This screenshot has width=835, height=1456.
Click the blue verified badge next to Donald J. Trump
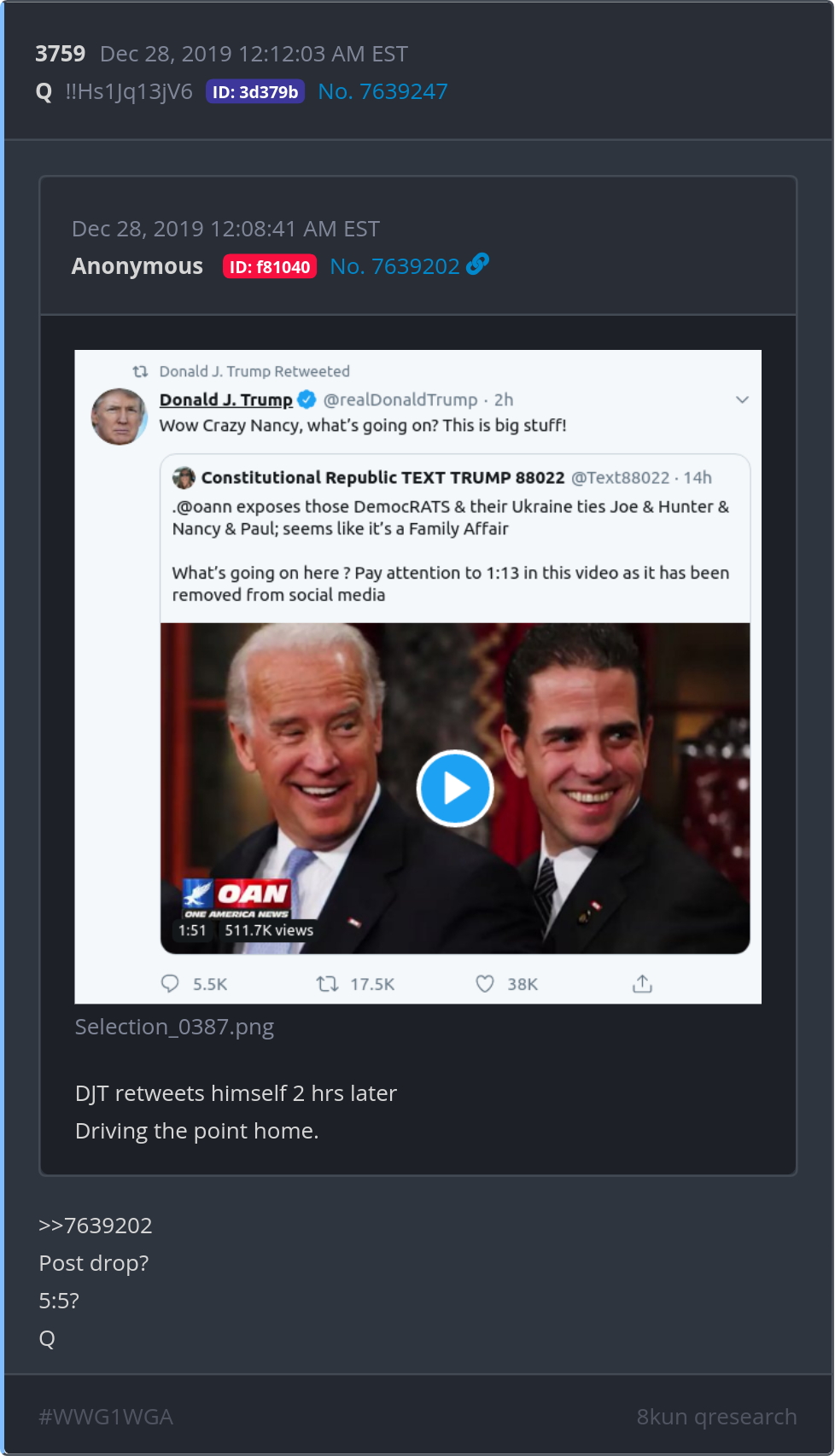[307, 399]
